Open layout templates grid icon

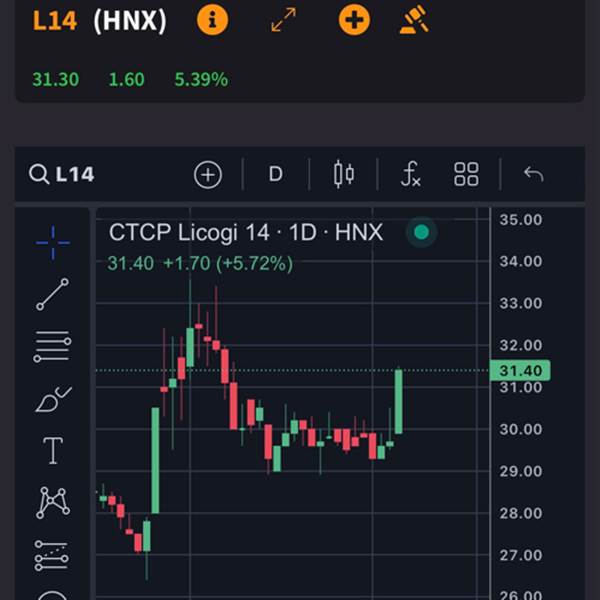(466, 174)
